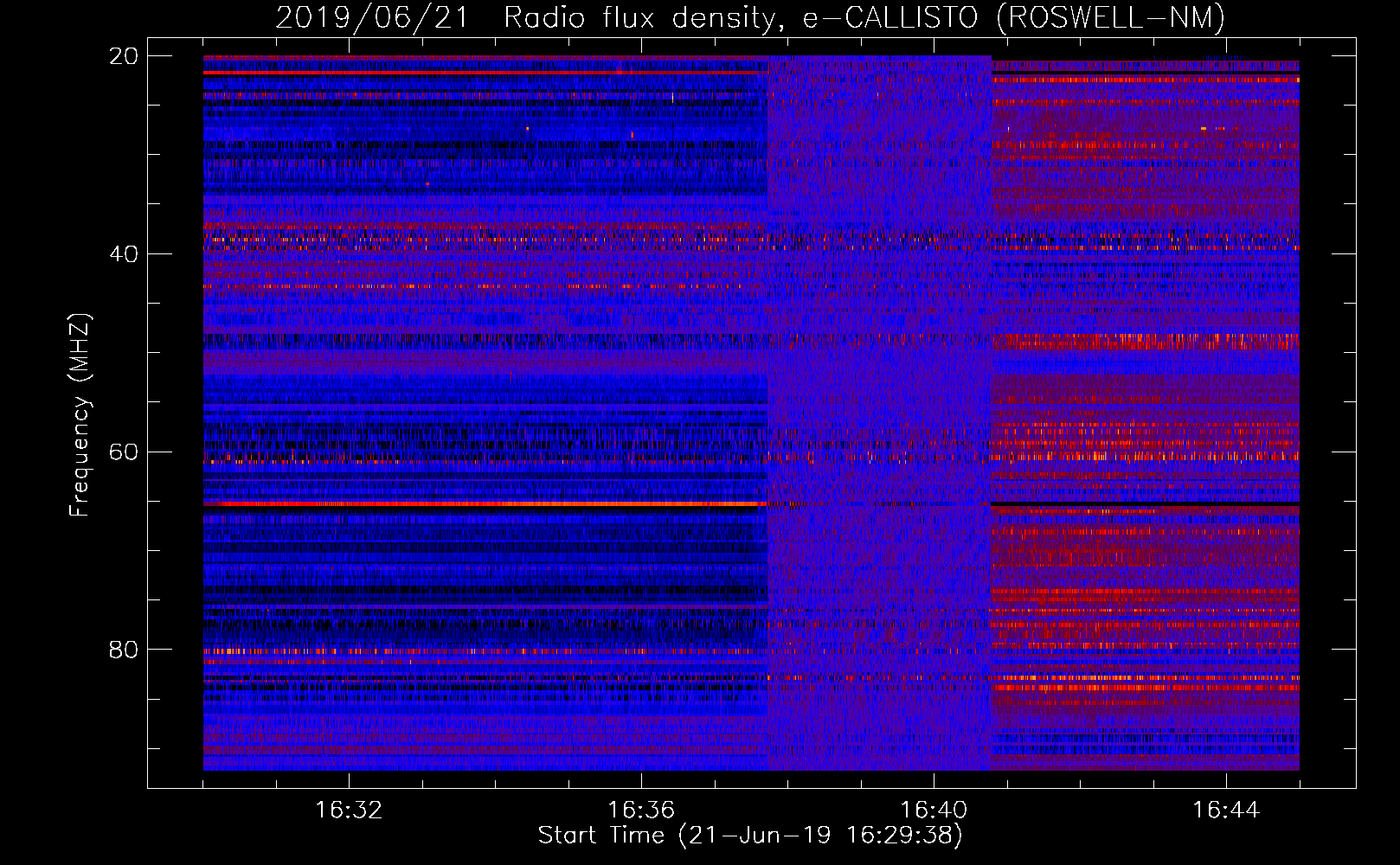Click the Frequency (MHZ) axis label

[80, 415]
